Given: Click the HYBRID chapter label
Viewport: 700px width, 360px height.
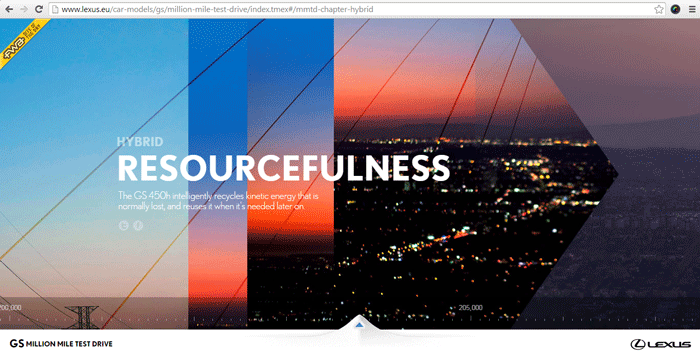Looking at the screenshot, I should [x=140, y=142].
